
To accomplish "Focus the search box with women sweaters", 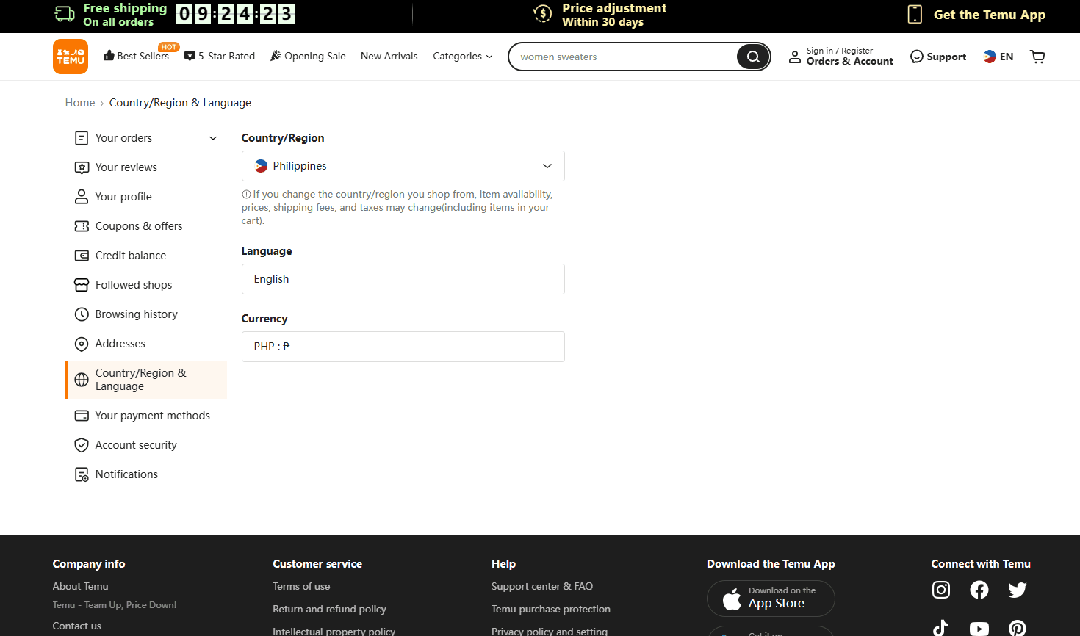I will click(x=623, y=57).
